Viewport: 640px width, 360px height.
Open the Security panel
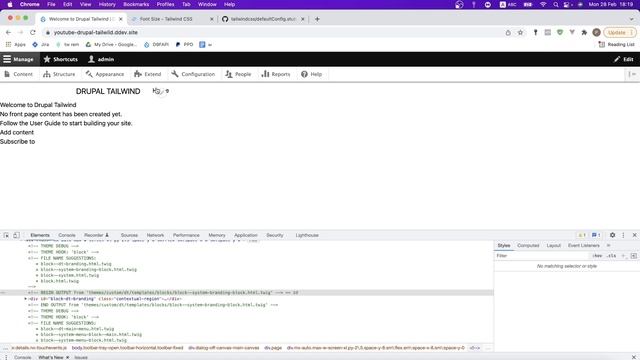[275, 235]
